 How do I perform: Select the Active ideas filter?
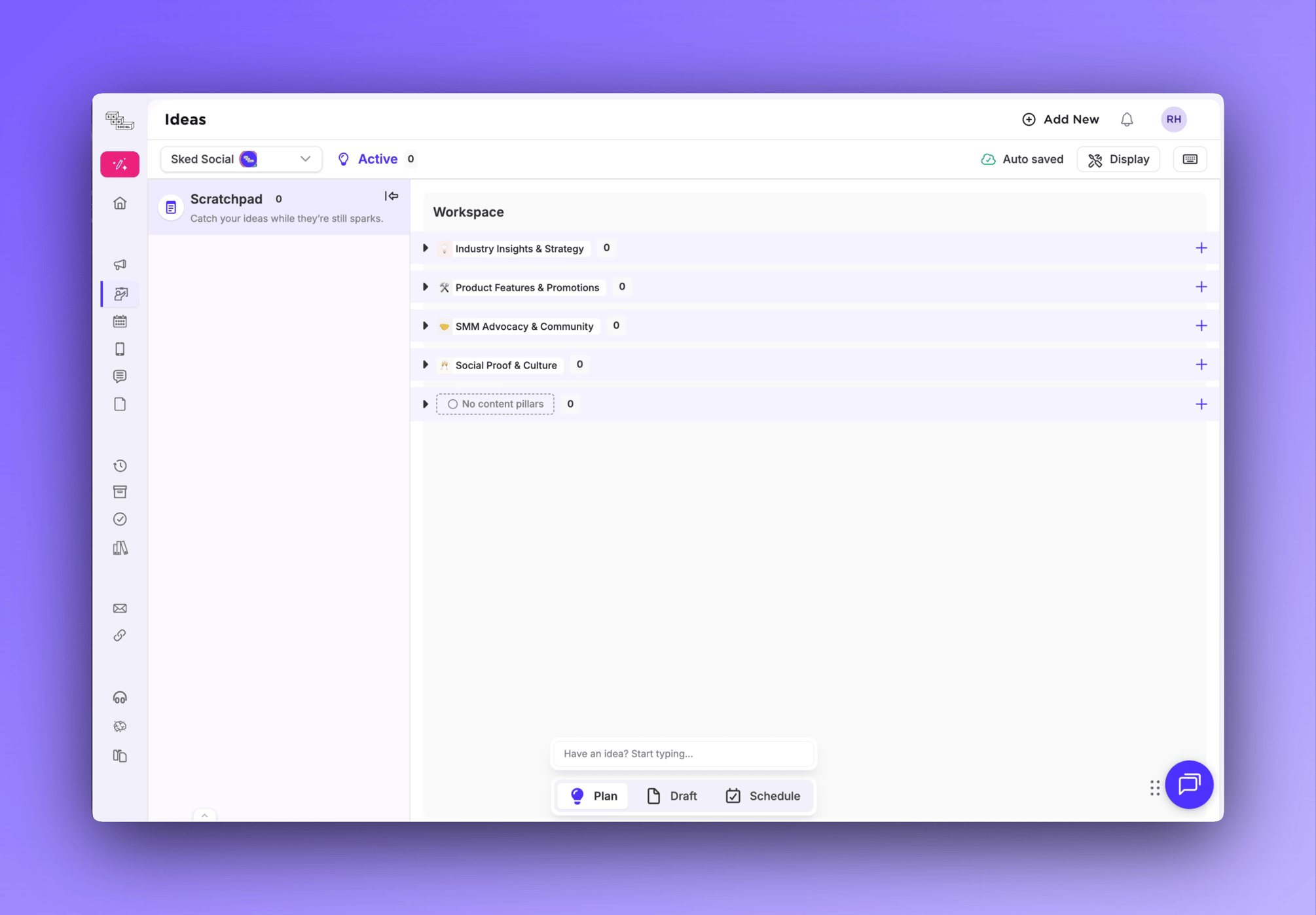pos(376,159)
